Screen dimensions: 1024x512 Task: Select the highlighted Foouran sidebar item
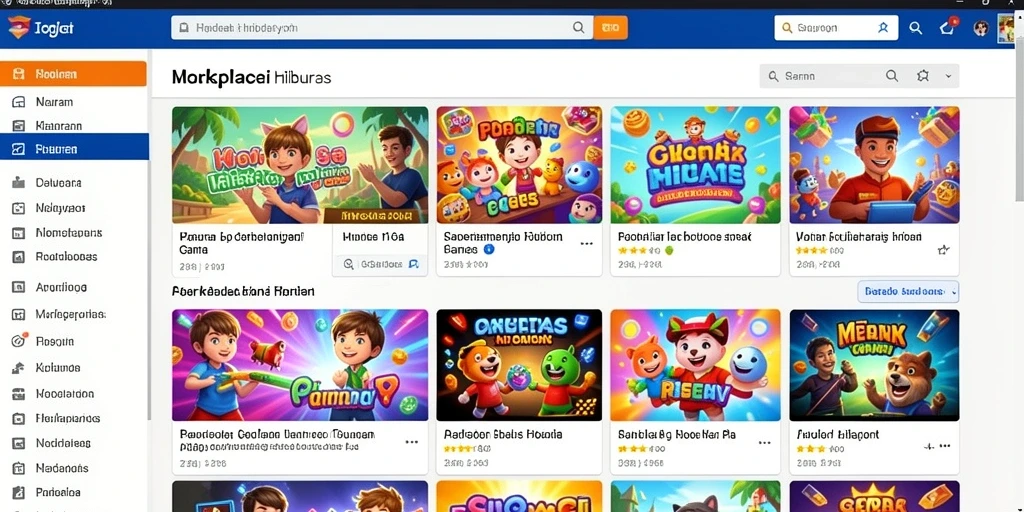(74, 148)
